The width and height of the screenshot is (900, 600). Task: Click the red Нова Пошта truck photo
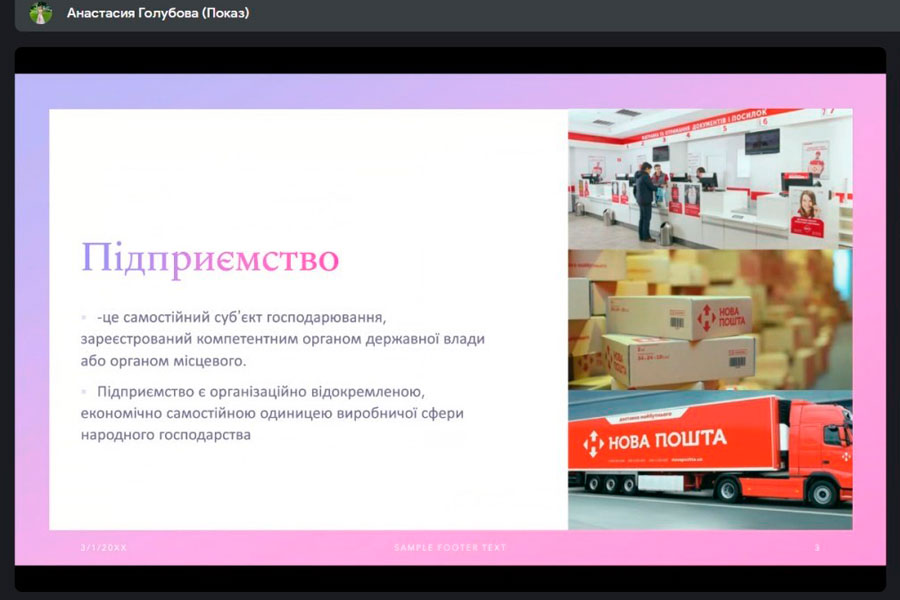(x=710, y=460)
